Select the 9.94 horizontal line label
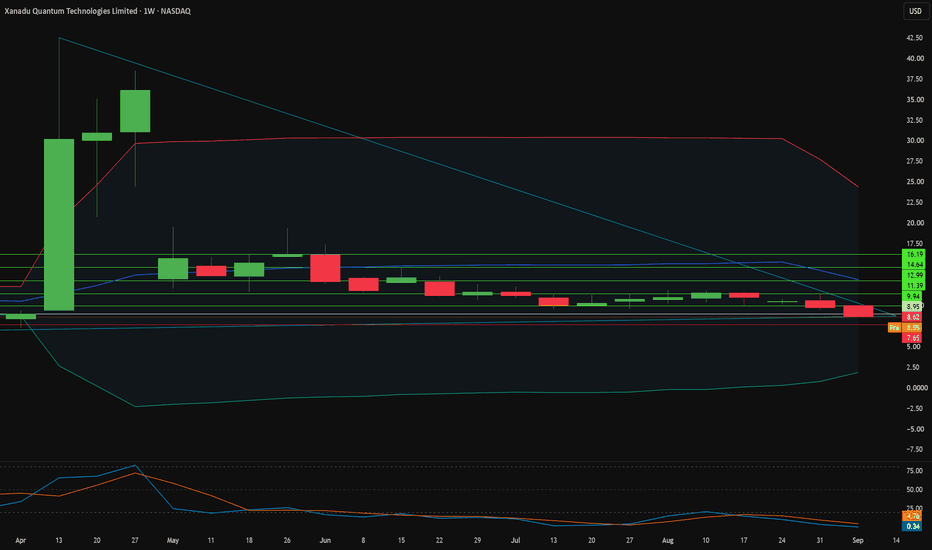The width and height of the screenshot is (932, 550). coord(914,296)
